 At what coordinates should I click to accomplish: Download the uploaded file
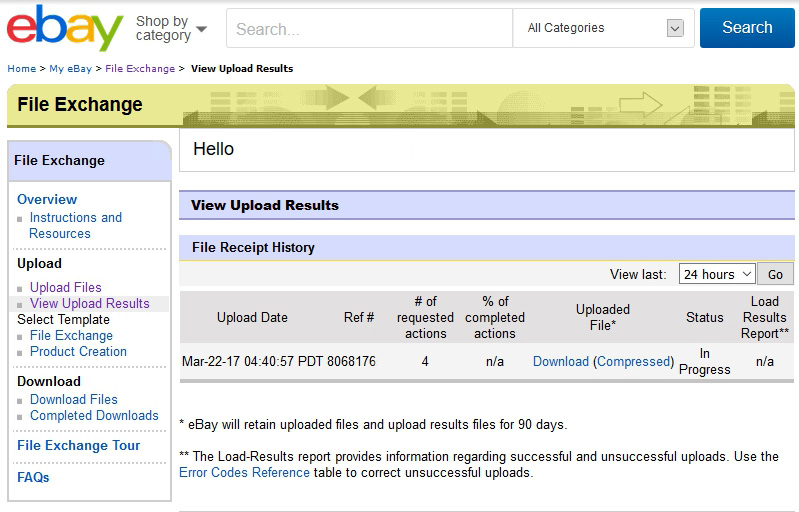point(561,362)
